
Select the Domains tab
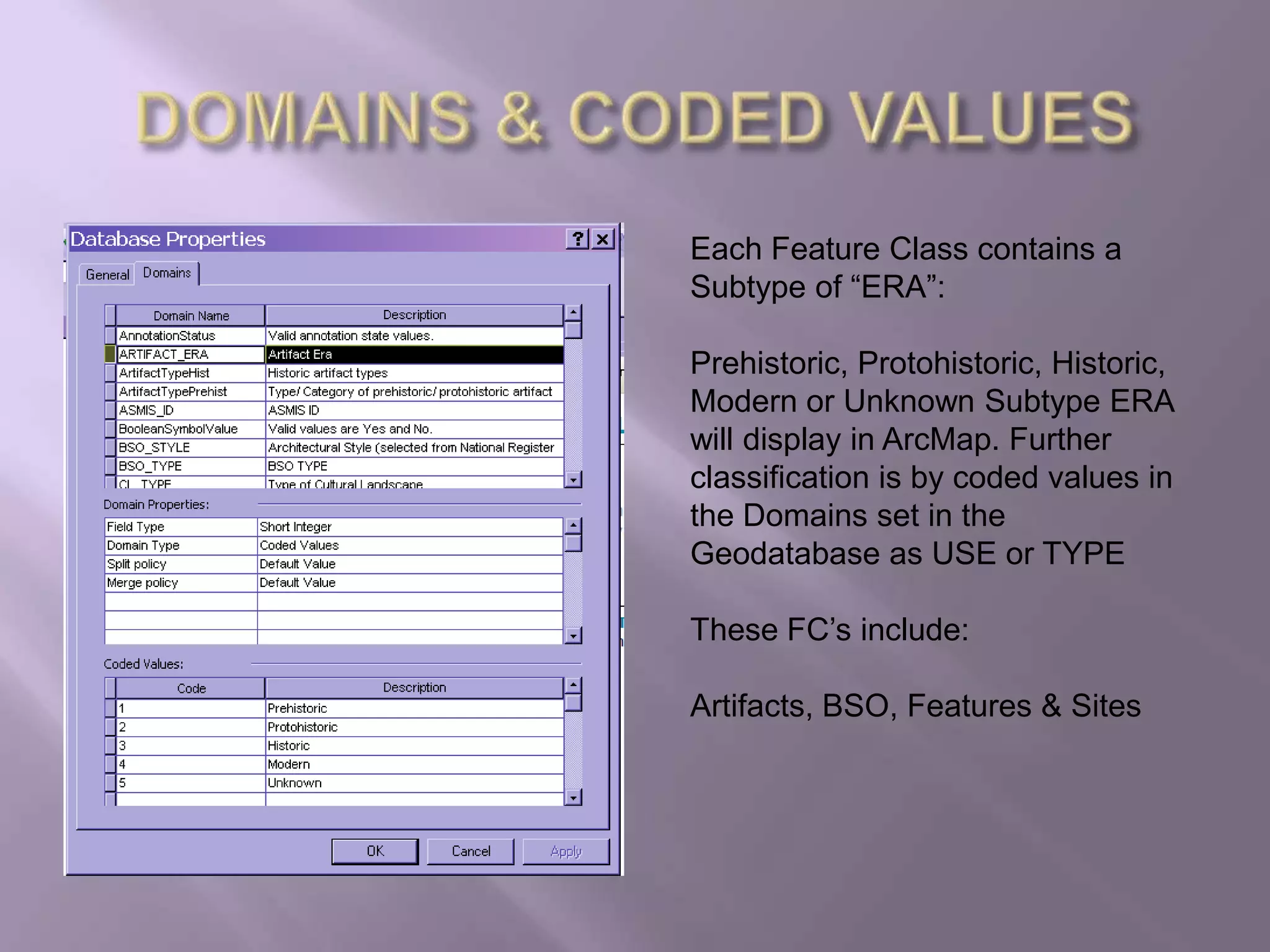(167, 273)
